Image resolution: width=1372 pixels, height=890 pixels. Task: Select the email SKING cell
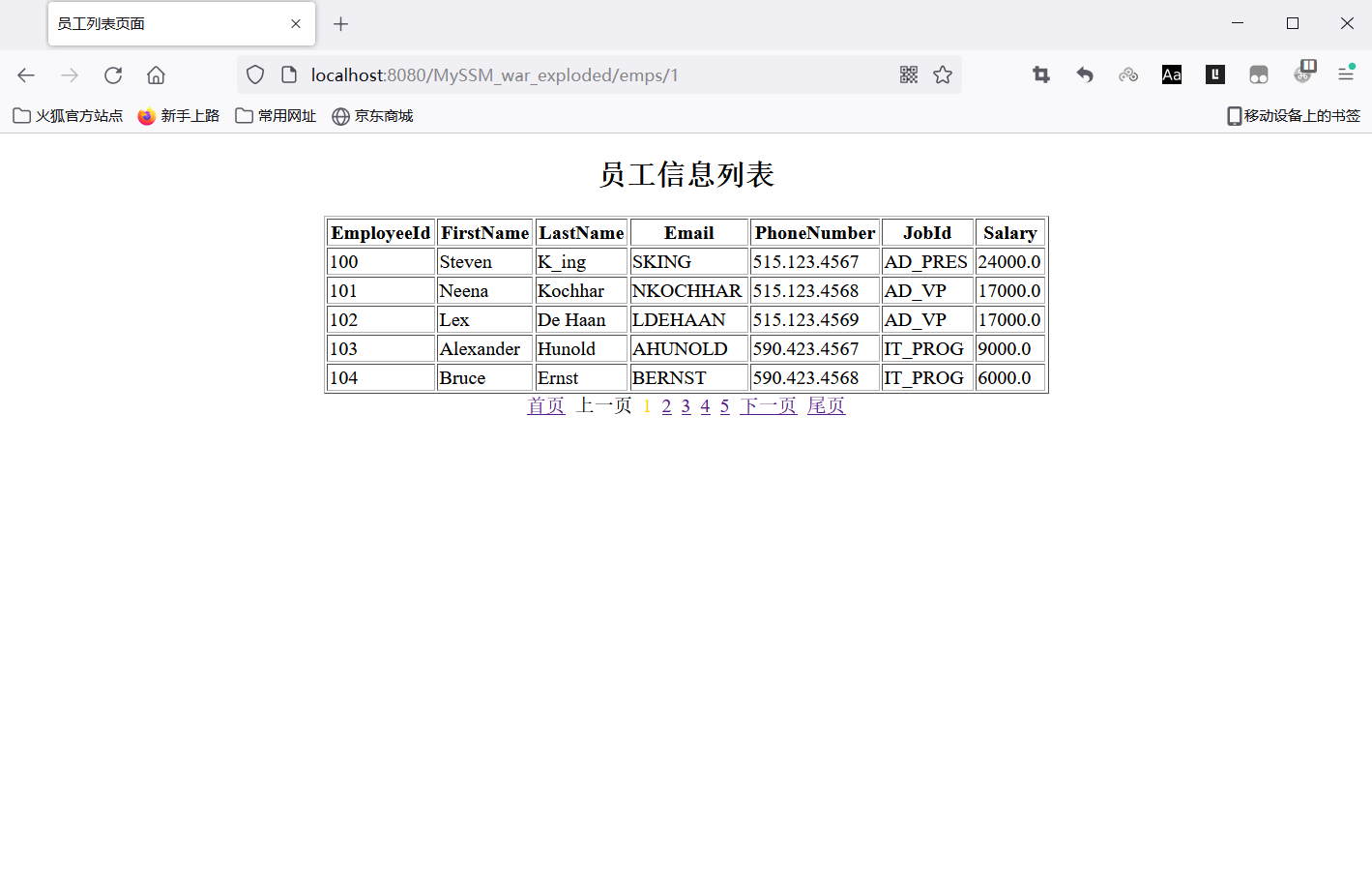point(689,262)
